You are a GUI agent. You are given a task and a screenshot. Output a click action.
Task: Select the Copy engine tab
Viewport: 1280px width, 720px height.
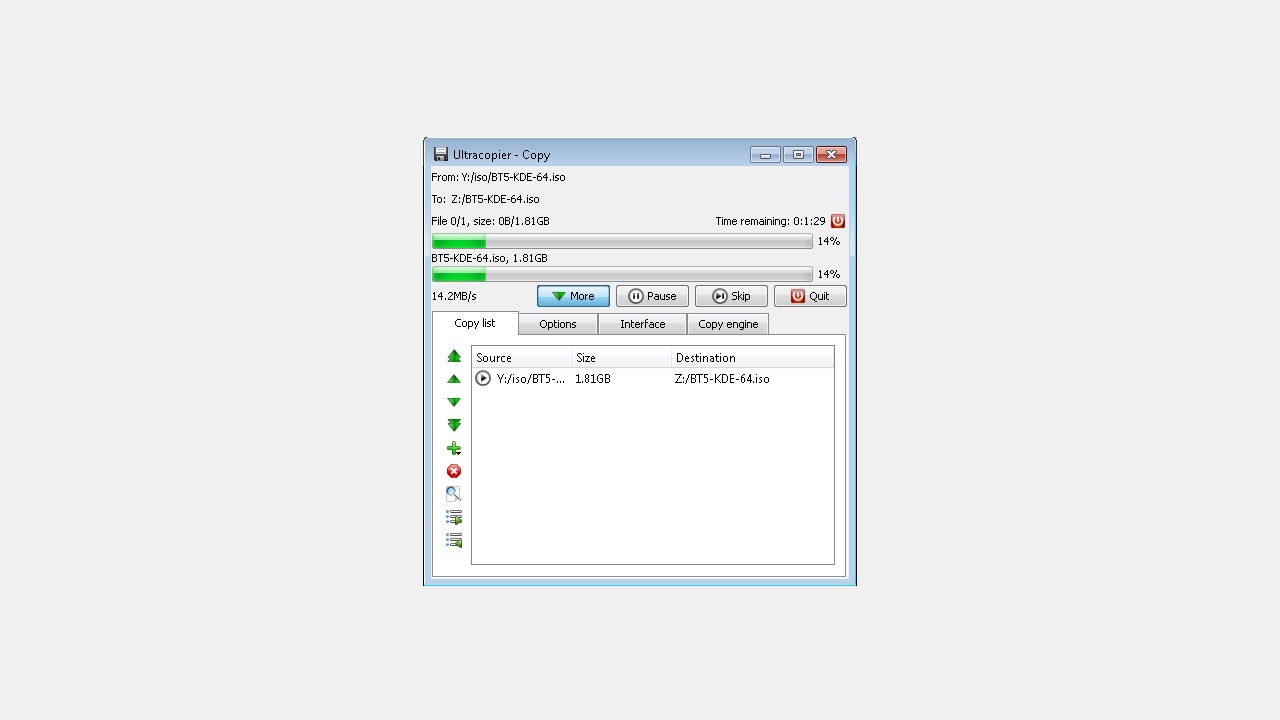pyautogui.click(x=728, y=324)
